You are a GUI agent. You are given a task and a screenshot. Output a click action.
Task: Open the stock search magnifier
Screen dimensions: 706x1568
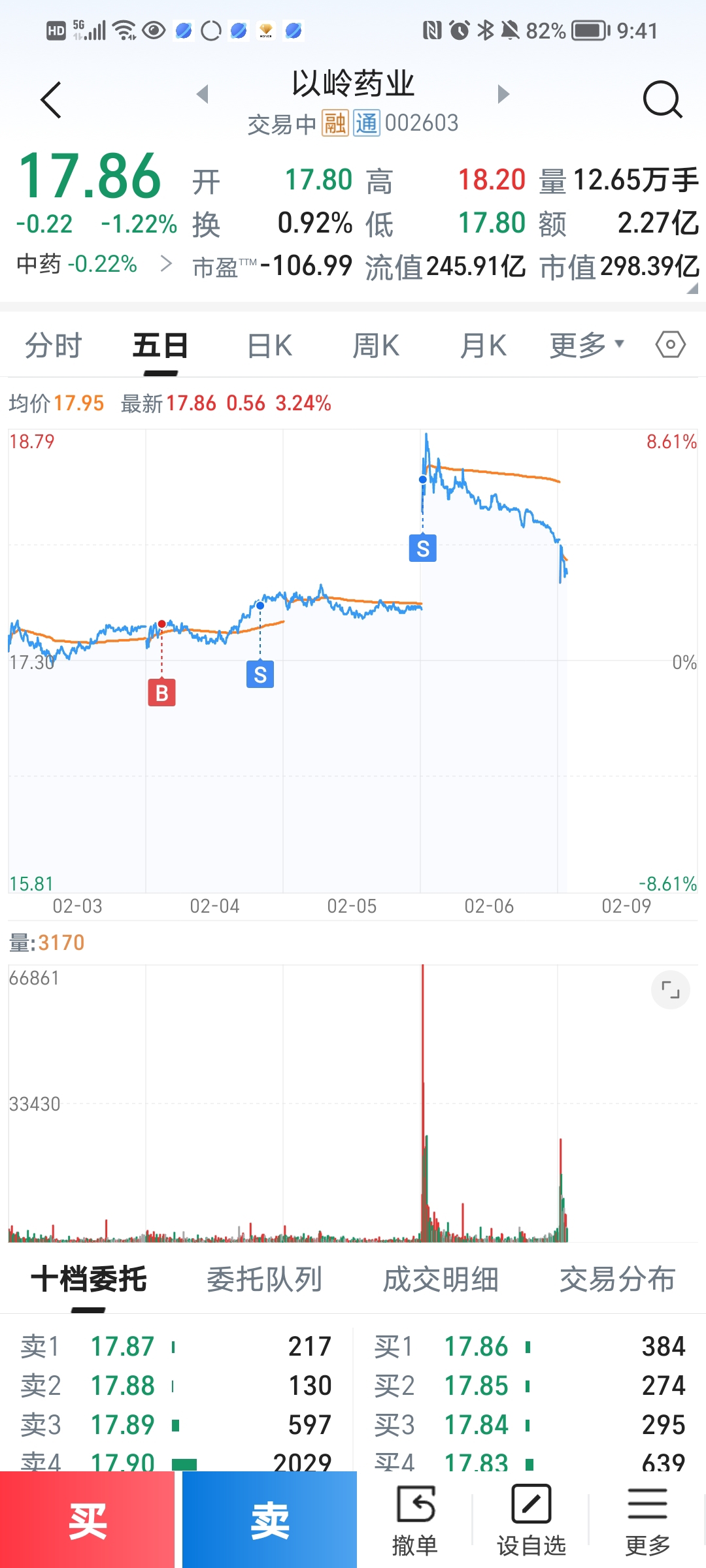click(x=662, y=100)
